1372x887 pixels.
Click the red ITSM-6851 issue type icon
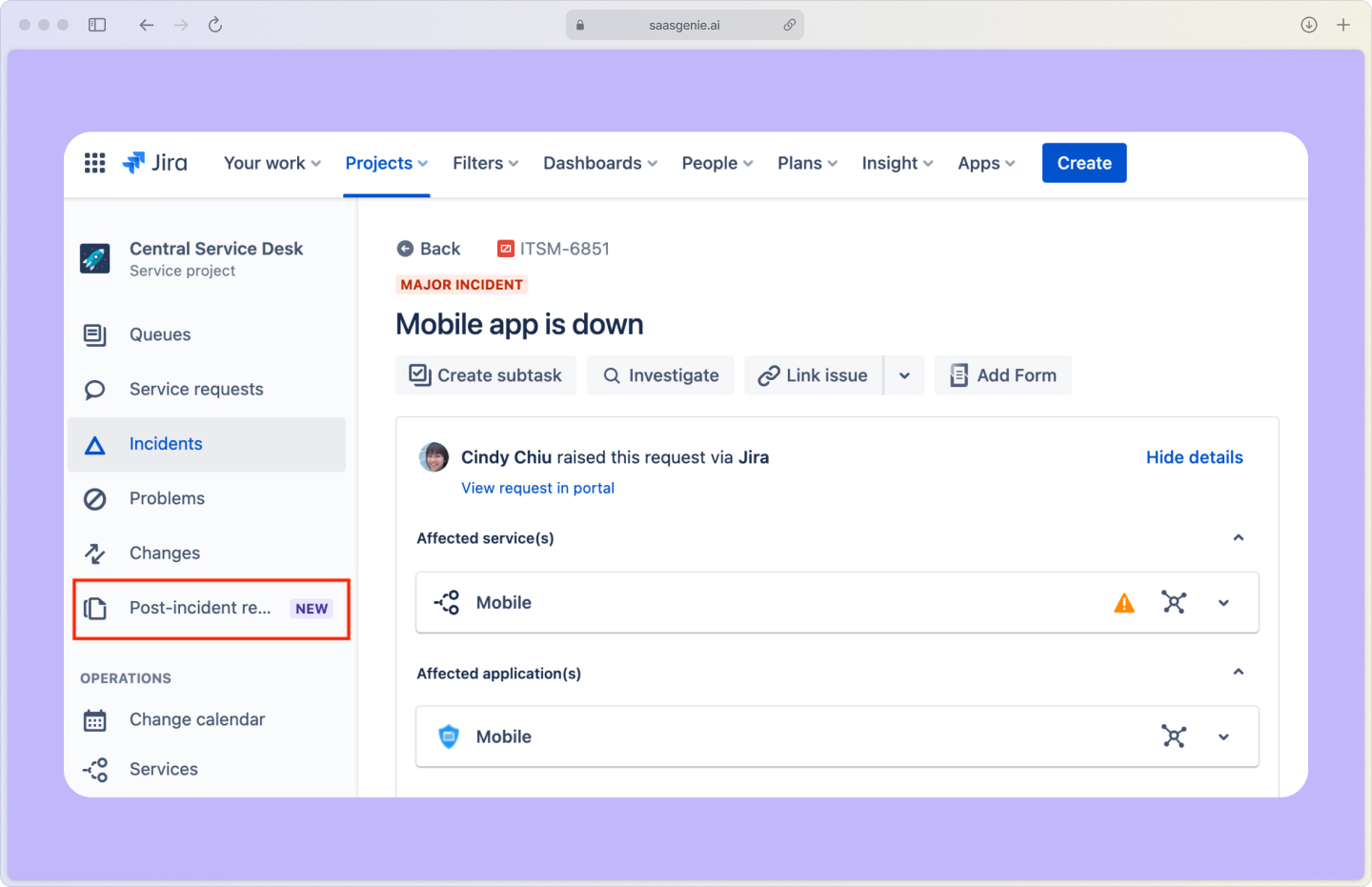(506, 249)
